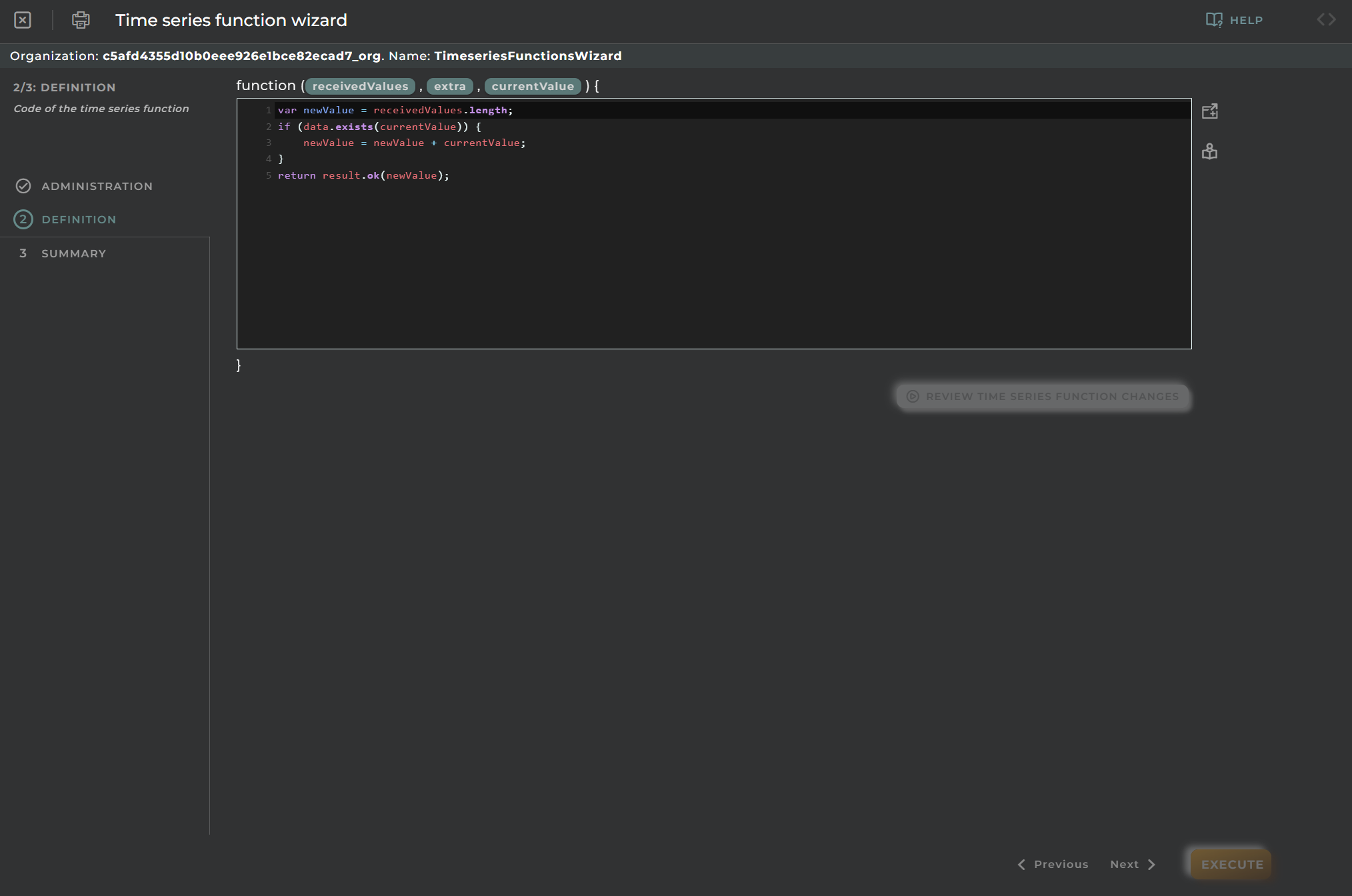Click the right chevron beside Next
The height and width of the screenshot is (896, 1352).
pos(1151,864)
